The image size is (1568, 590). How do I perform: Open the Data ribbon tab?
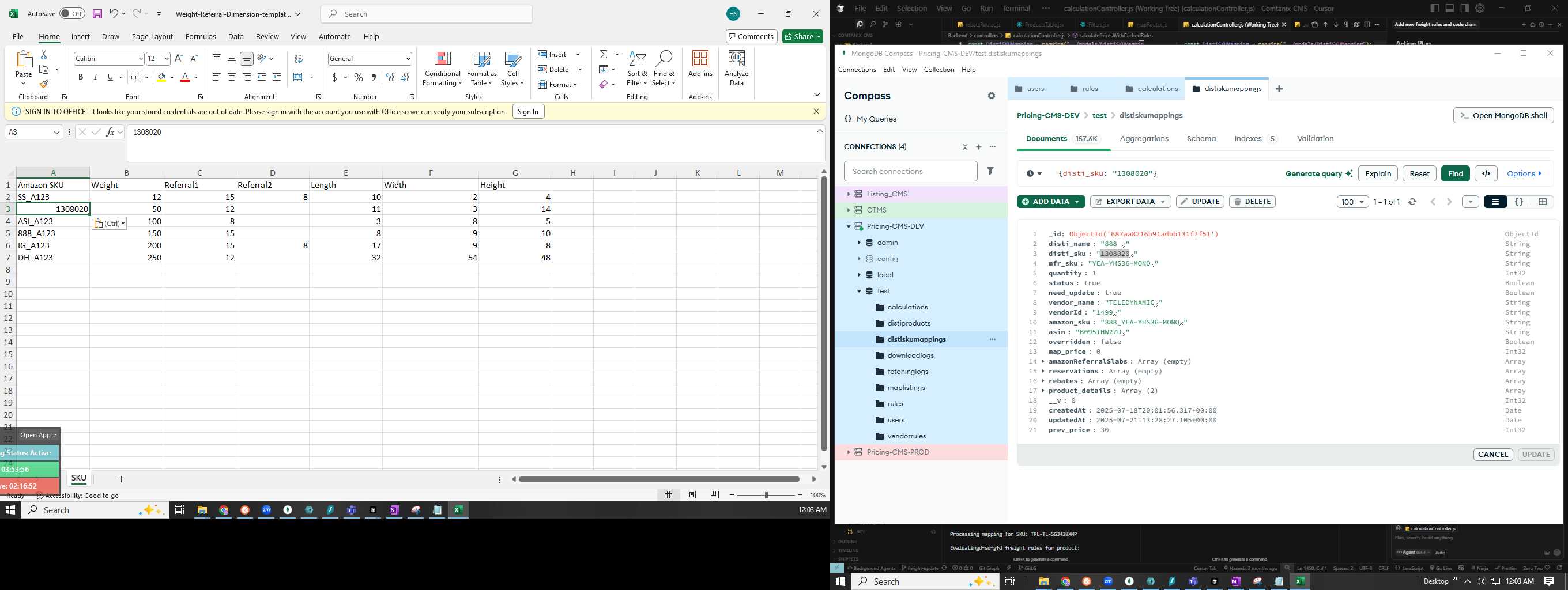(236, 36)
